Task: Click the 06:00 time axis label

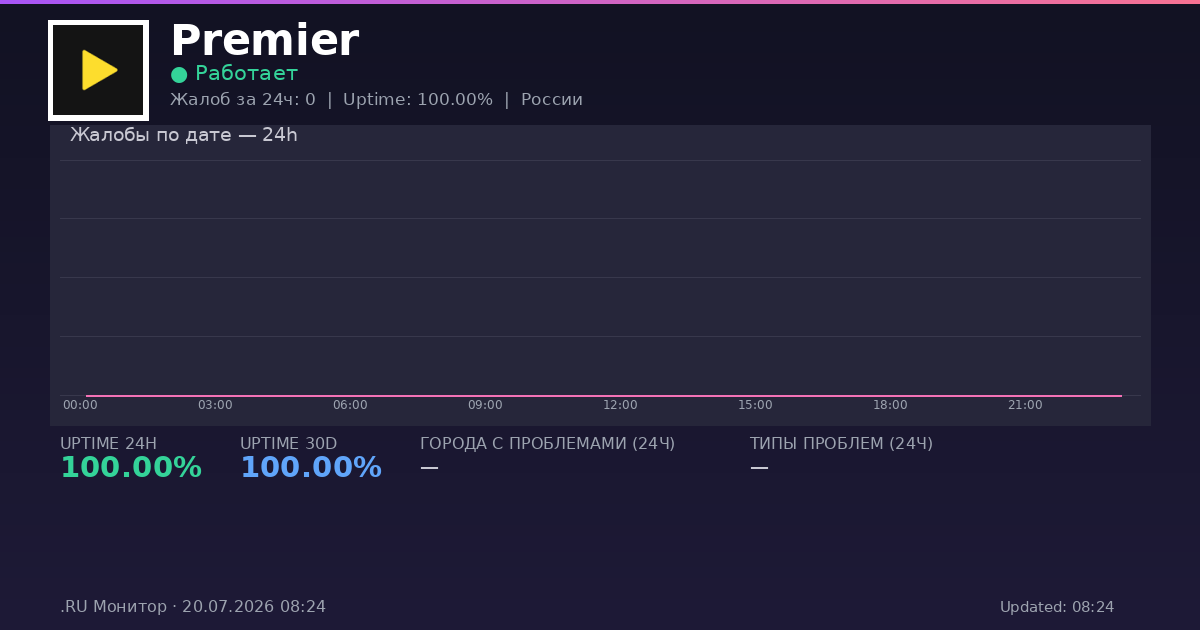Action: (350, 405)
